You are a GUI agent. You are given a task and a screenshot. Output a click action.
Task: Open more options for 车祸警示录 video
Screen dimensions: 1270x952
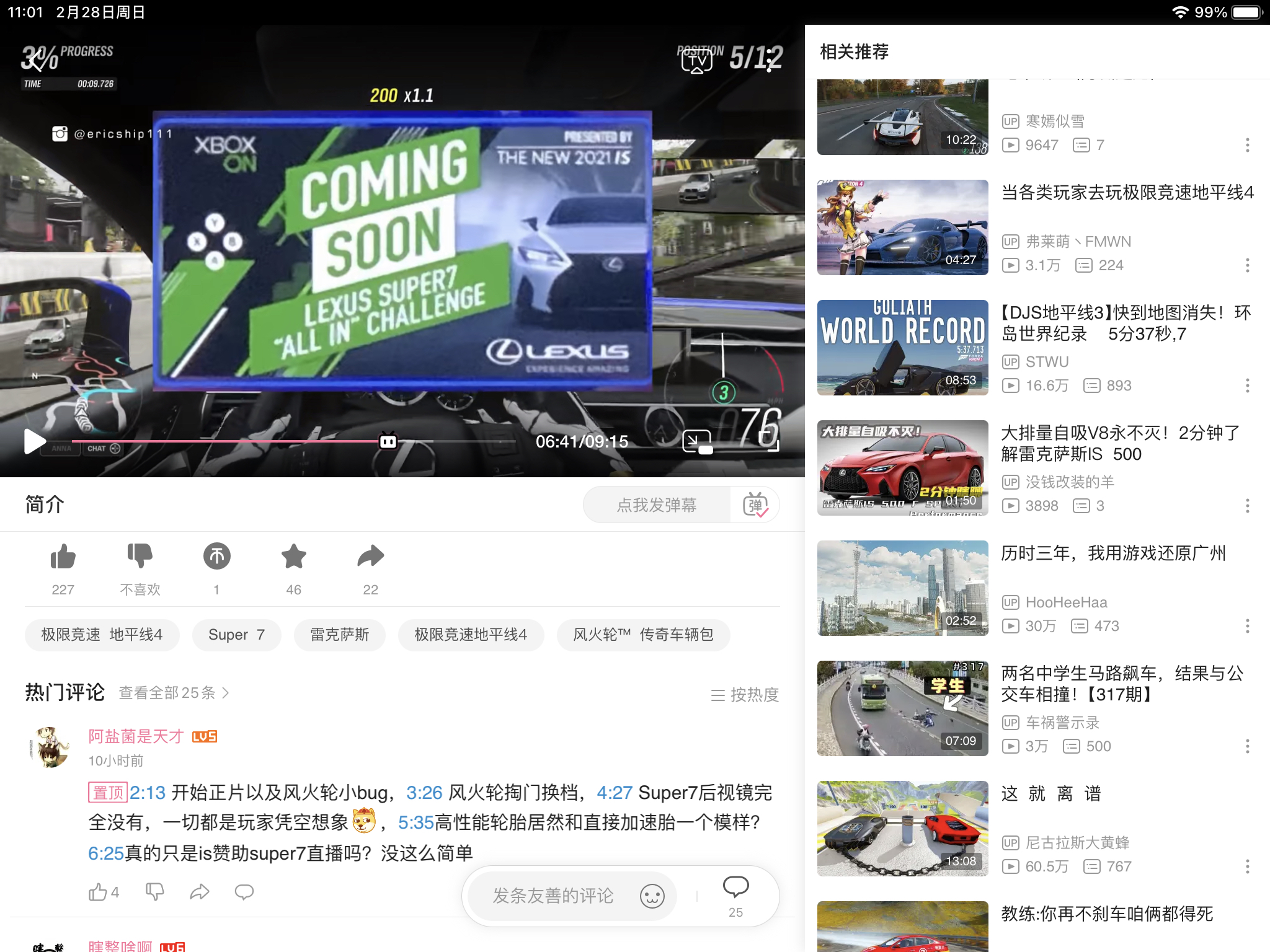coord(1248,746)
